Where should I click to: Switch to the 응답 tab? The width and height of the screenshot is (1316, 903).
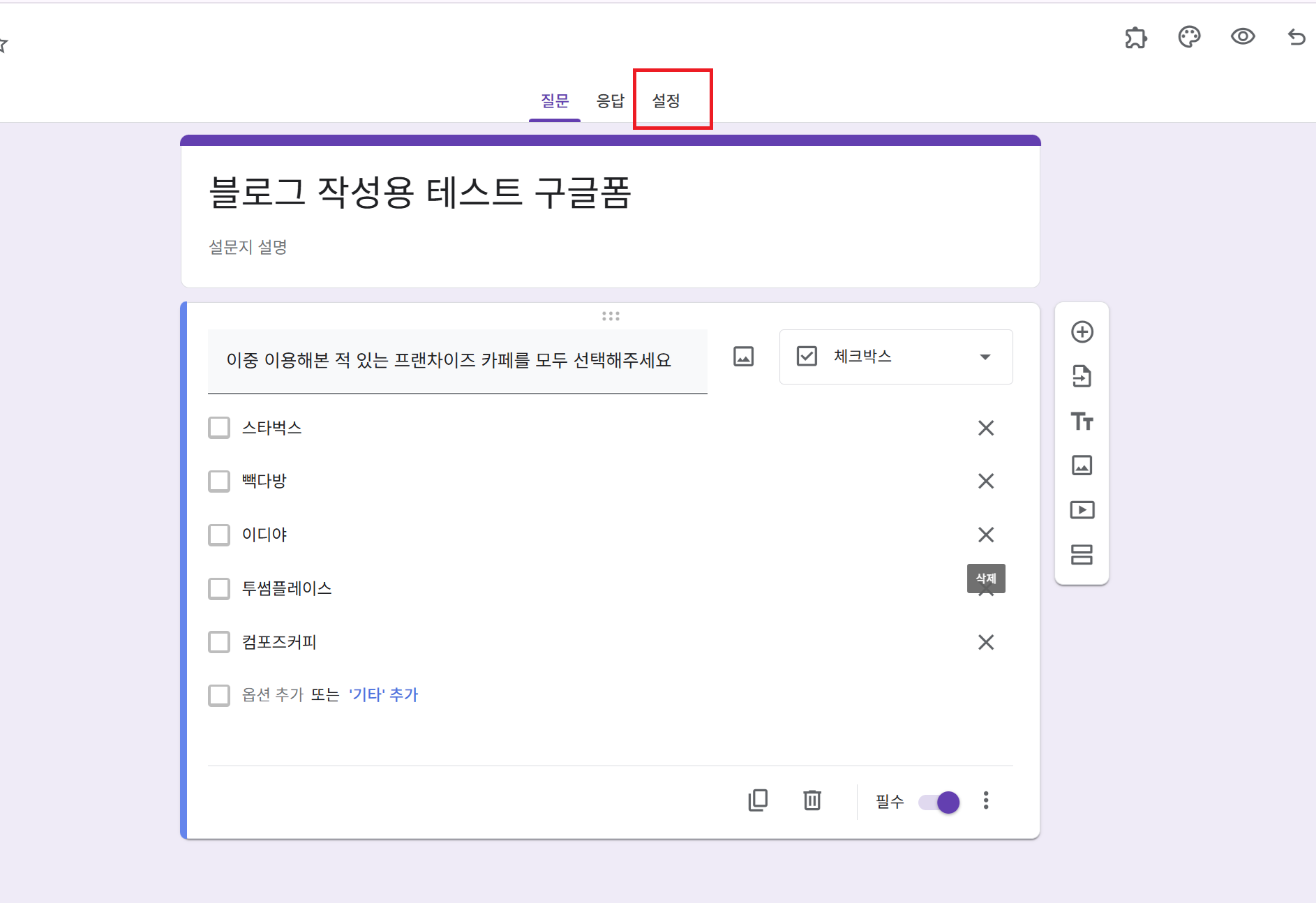click(x=611, y=100)
